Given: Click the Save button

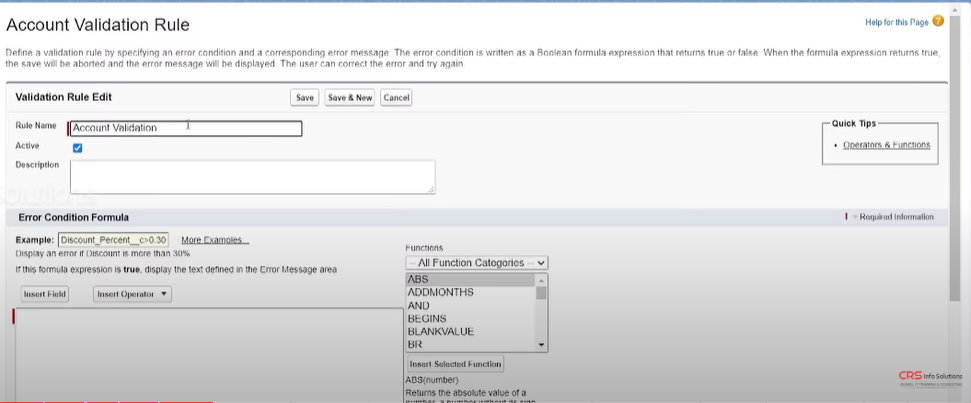Looking at the screenshot, I should (x=305, y=98).
